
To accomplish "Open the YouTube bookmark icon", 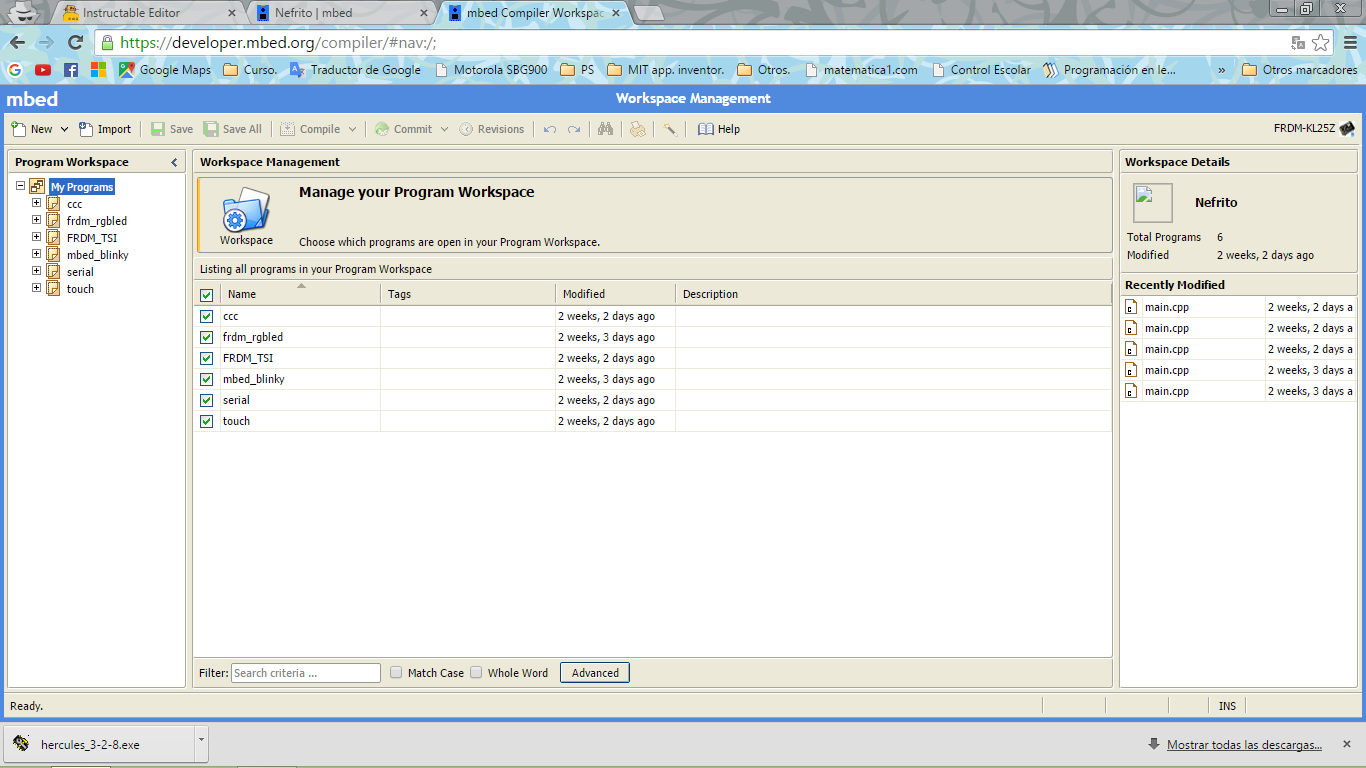I will pyautogui.click(x=43, y=70).
